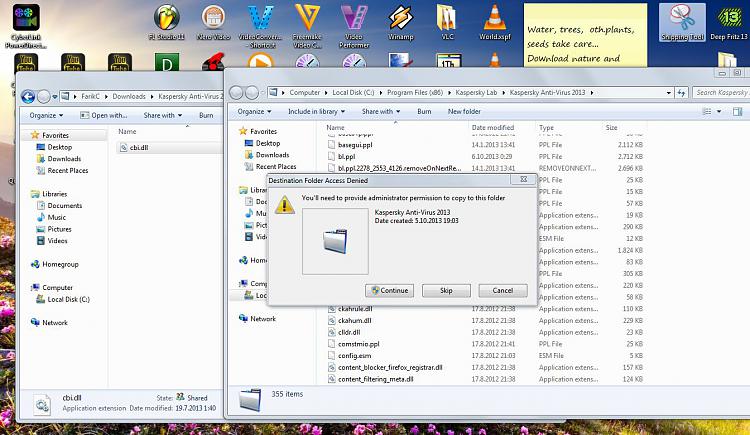The height and width of the screenshot is (435, 750).
Task: Open Organize menu in the Kaspersky folder window
Action: 254,111
